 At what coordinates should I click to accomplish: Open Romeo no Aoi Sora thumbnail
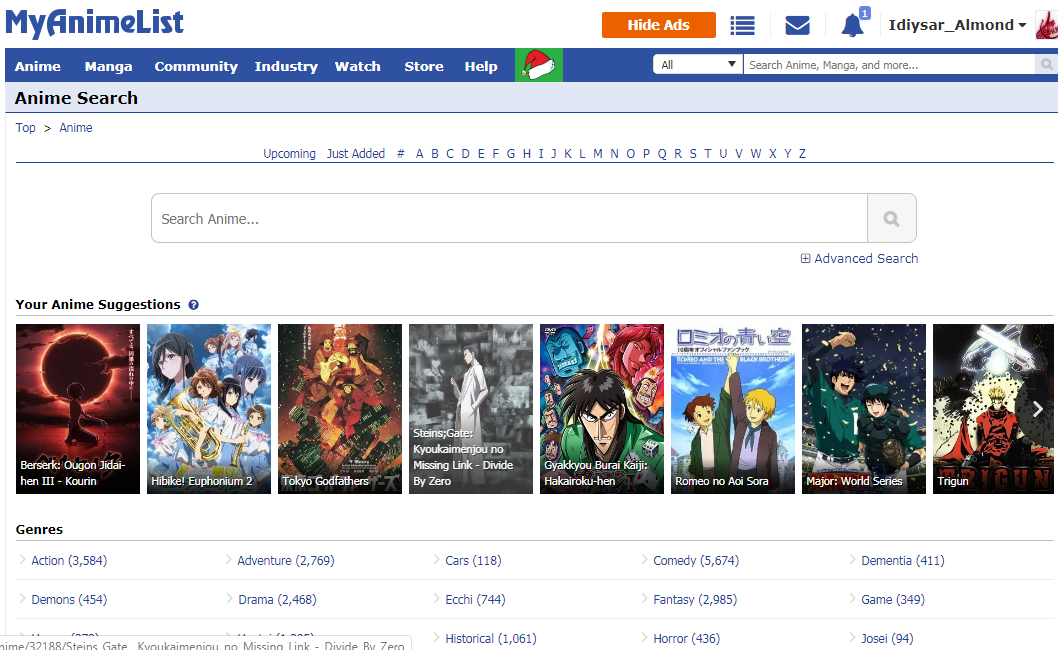click(x=733, y=409)
